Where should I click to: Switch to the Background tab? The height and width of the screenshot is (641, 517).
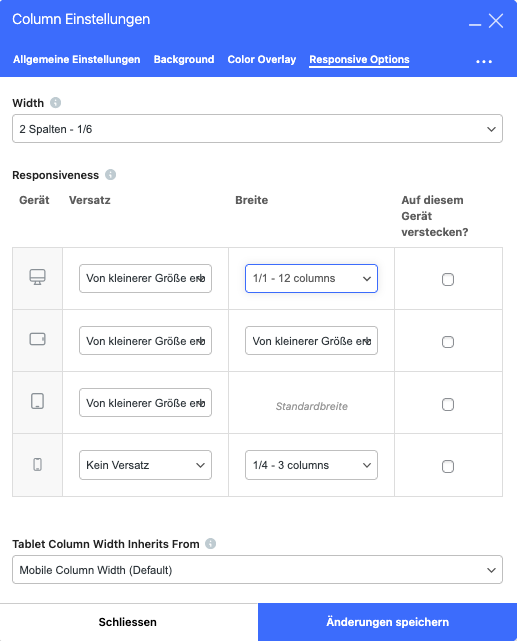tap(184, 59)
